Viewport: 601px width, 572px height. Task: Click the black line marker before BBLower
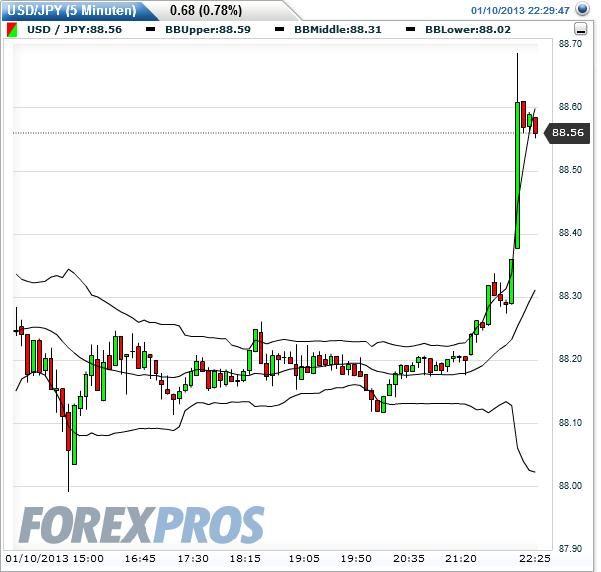coord(411,29)
